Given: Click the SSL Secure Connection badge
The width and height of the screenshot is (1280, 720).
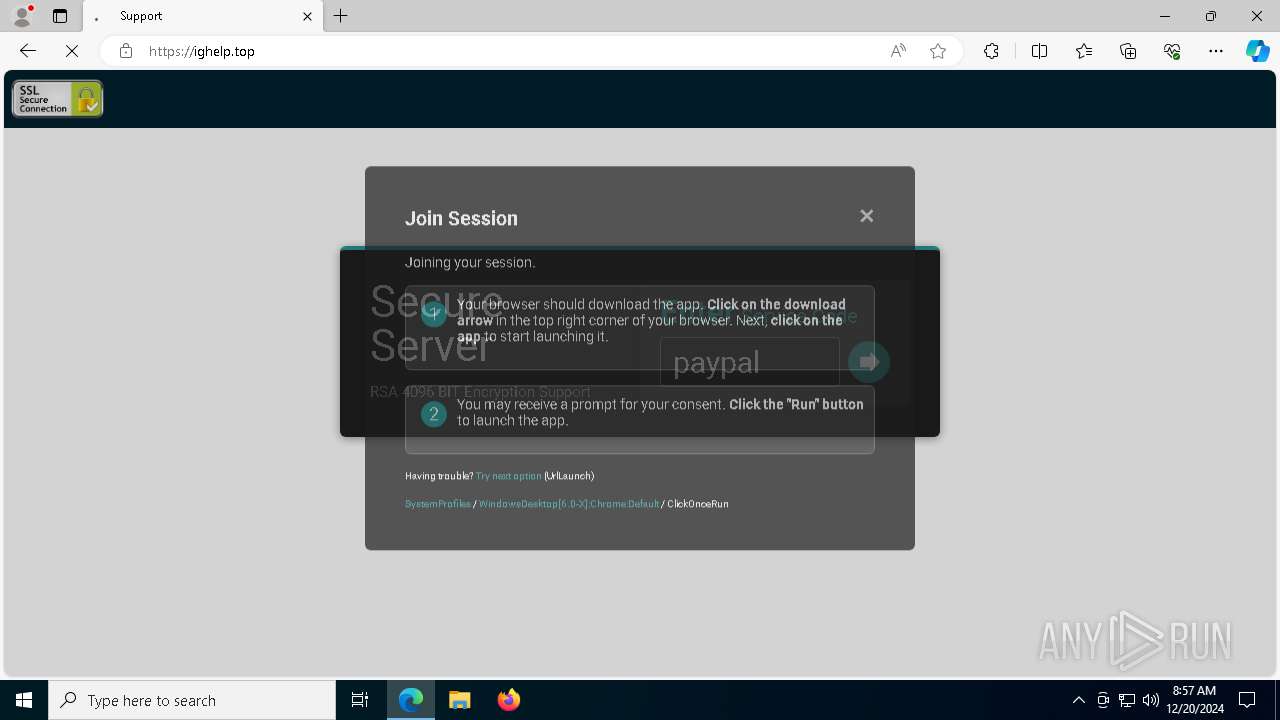Looking at the screenshot, I should (58, 99).
